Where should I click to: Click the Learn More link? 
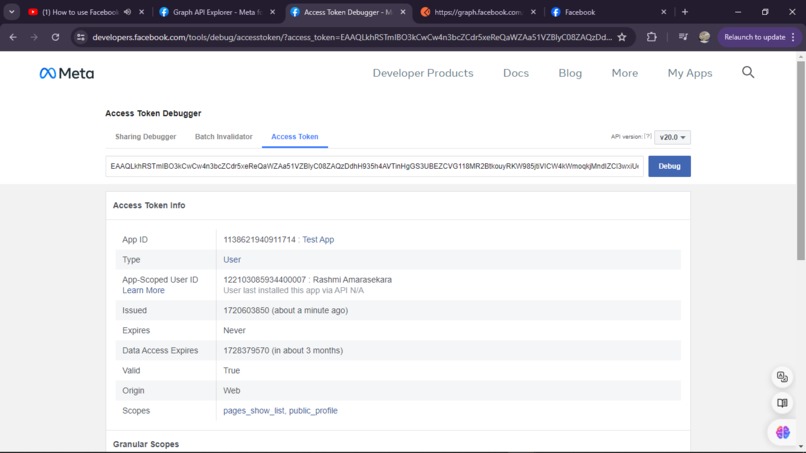(x=143, y=291)
